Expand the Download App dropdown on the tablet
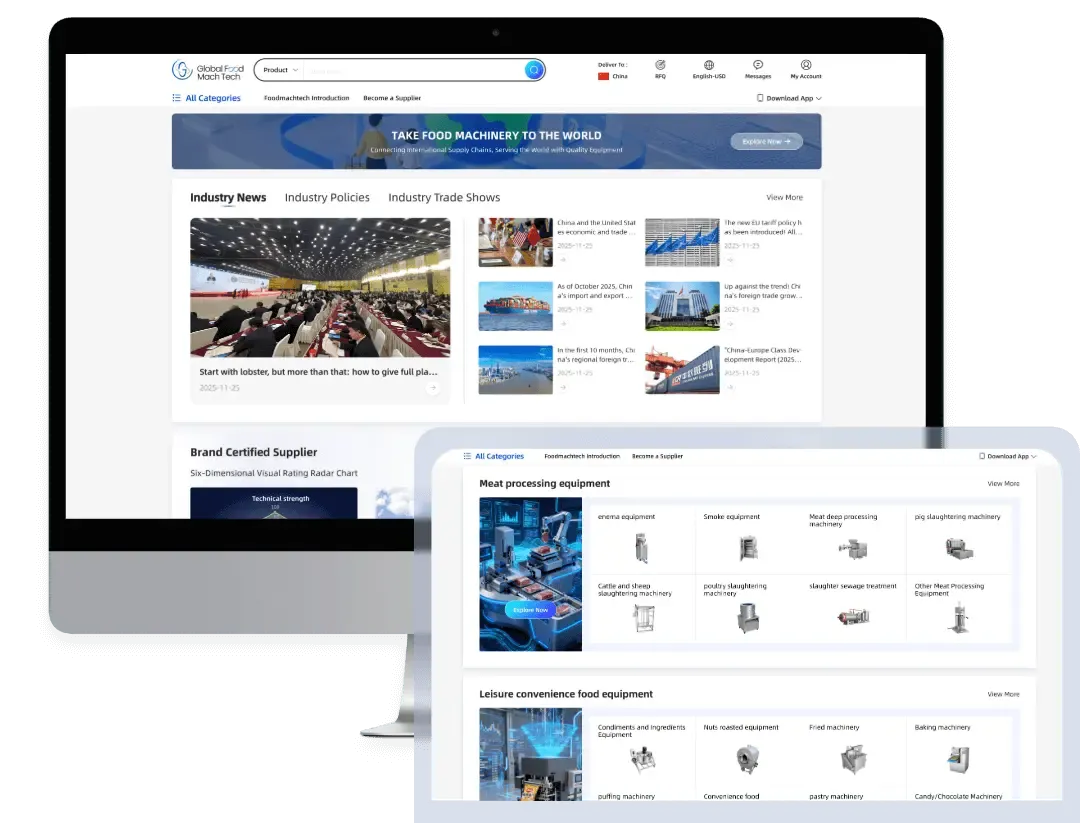This screenshot has height=823, width=1080. click(1008, 456)
